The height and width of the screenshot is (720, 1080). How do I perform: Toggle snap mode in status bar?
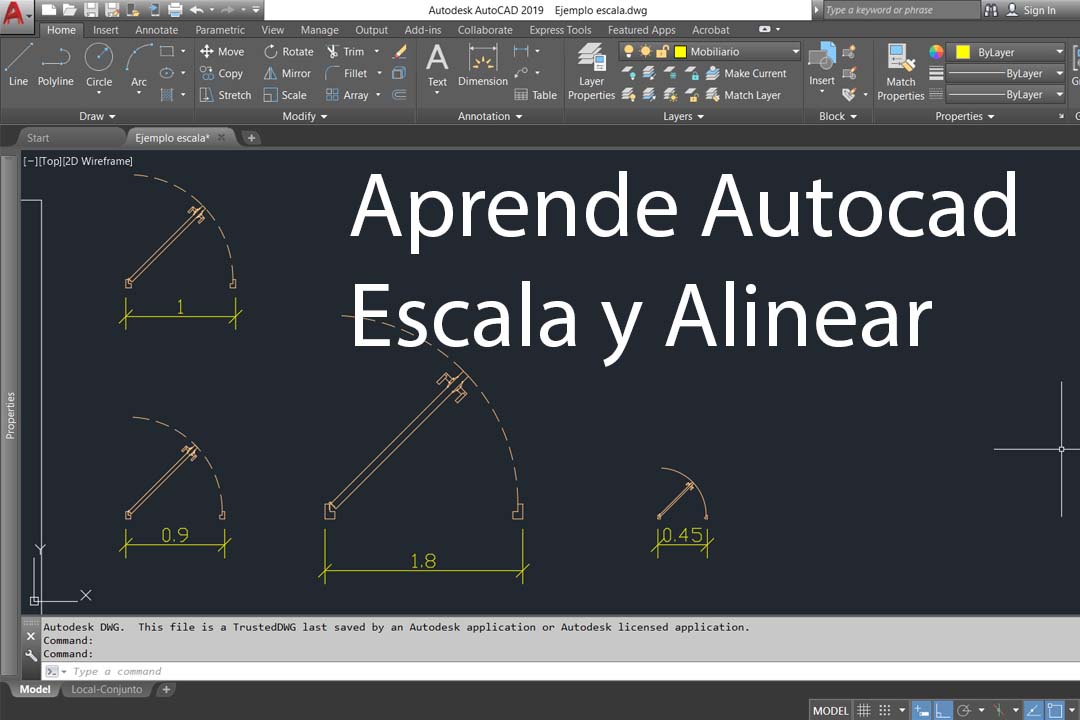click(885, 710)
